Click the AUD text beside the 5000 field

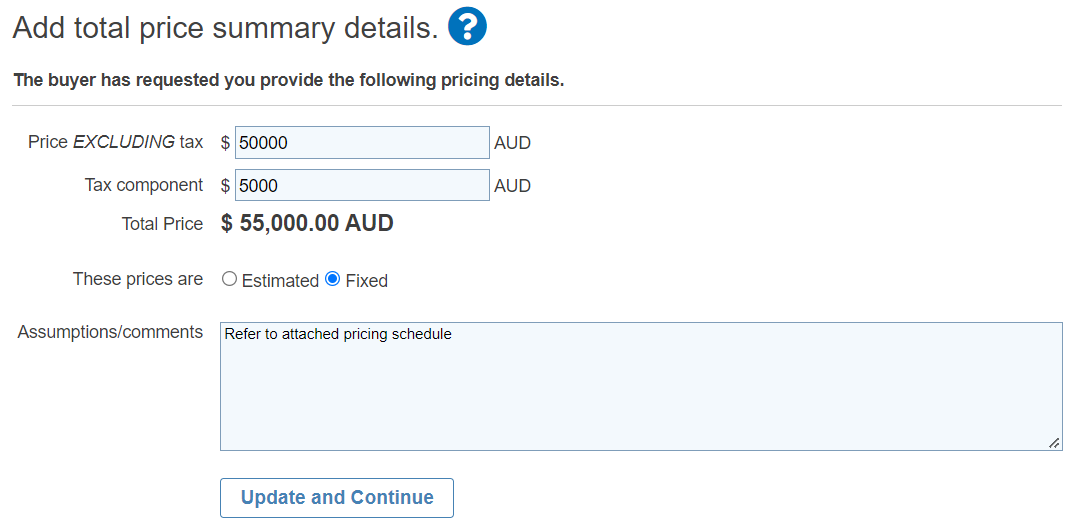(513, 186)
